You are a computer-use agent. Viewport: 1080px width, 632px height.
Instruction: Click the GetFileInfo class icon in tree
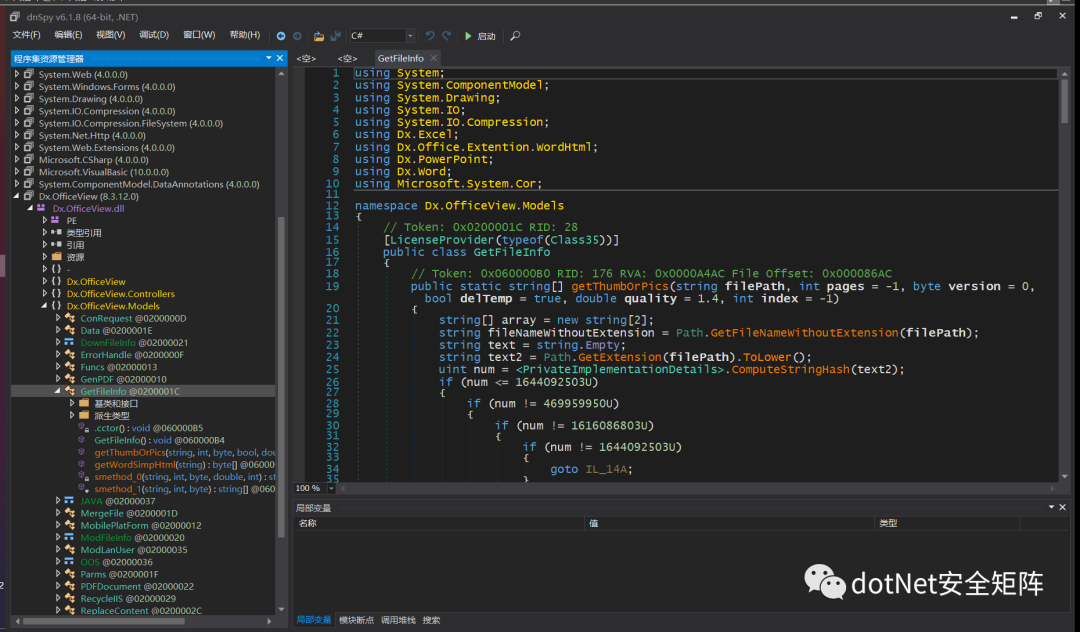pos(70,391)
